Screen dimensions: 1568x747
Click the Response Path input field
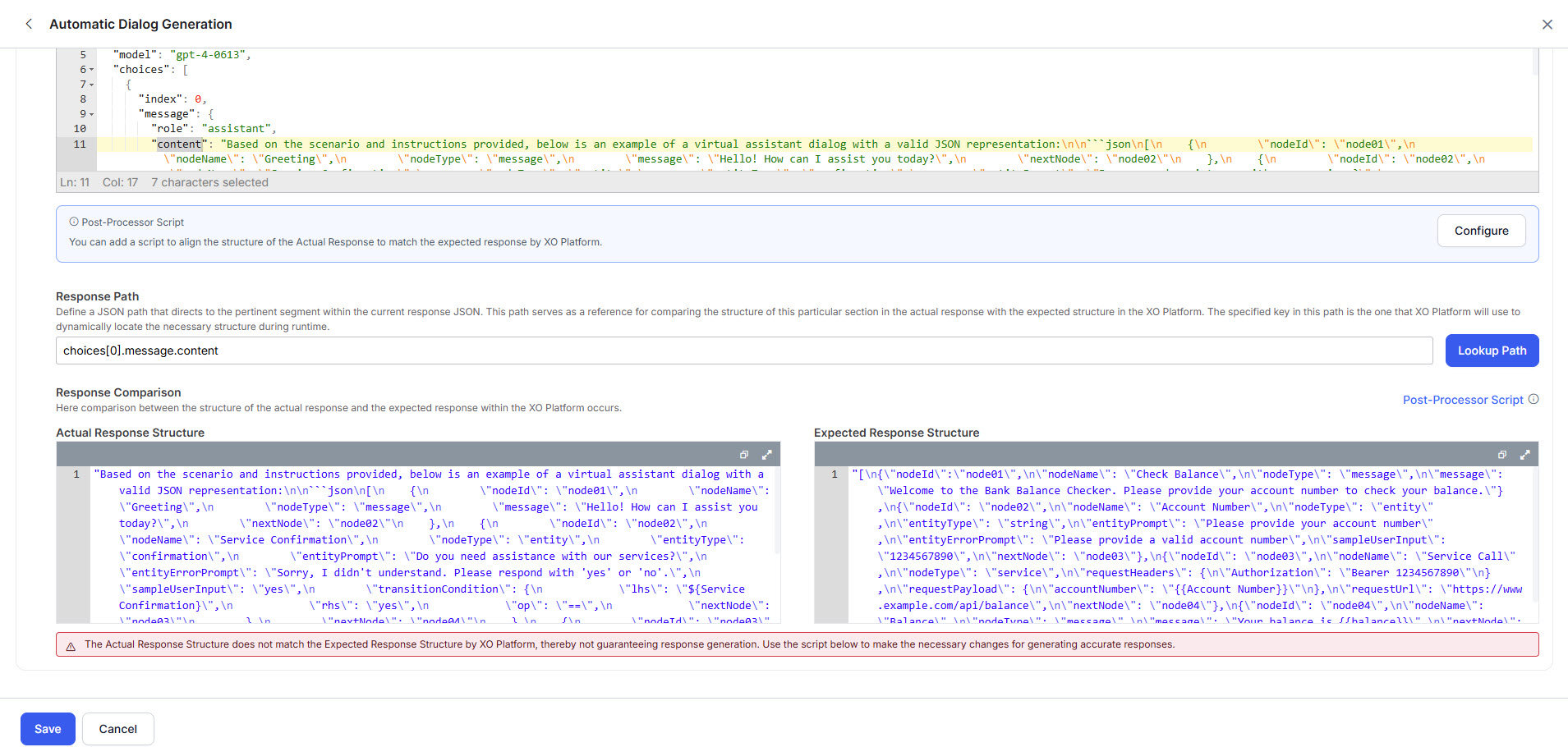744,351
